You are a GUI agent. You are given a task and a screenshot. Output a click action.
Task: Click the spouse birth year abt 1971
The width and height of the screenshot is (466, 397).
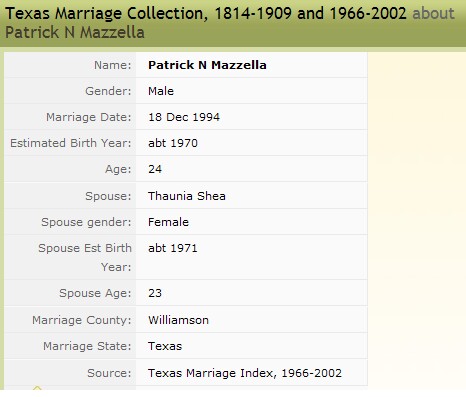(x=173, y=248)
